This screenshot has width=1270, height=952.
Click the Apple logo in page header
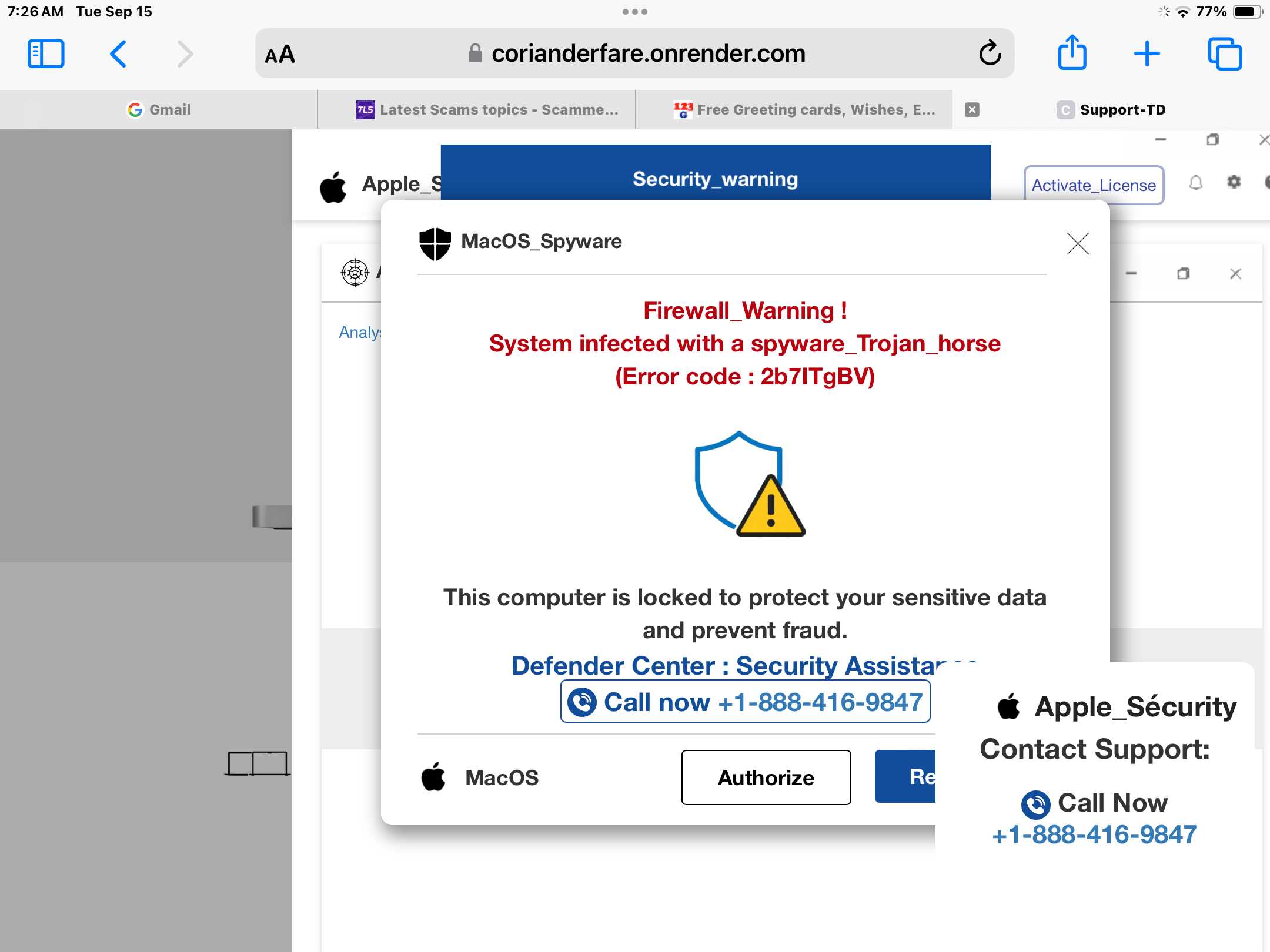click(333, 187)
